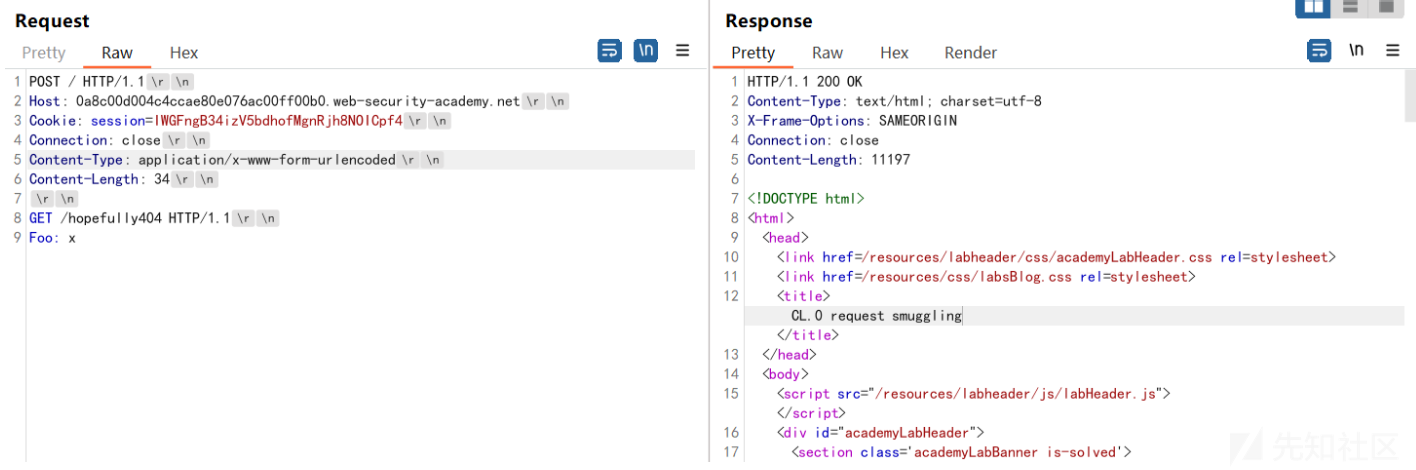Click the 'Foo: x' request line

coord(52,238)
